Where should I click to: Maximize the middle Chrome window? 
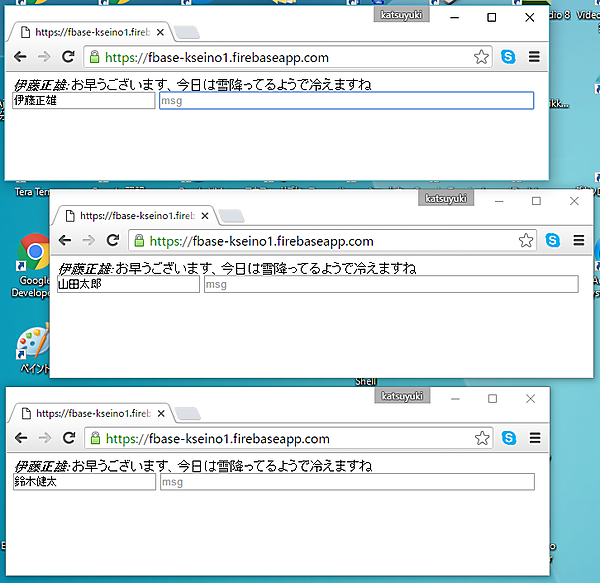(x=536, y=201)
